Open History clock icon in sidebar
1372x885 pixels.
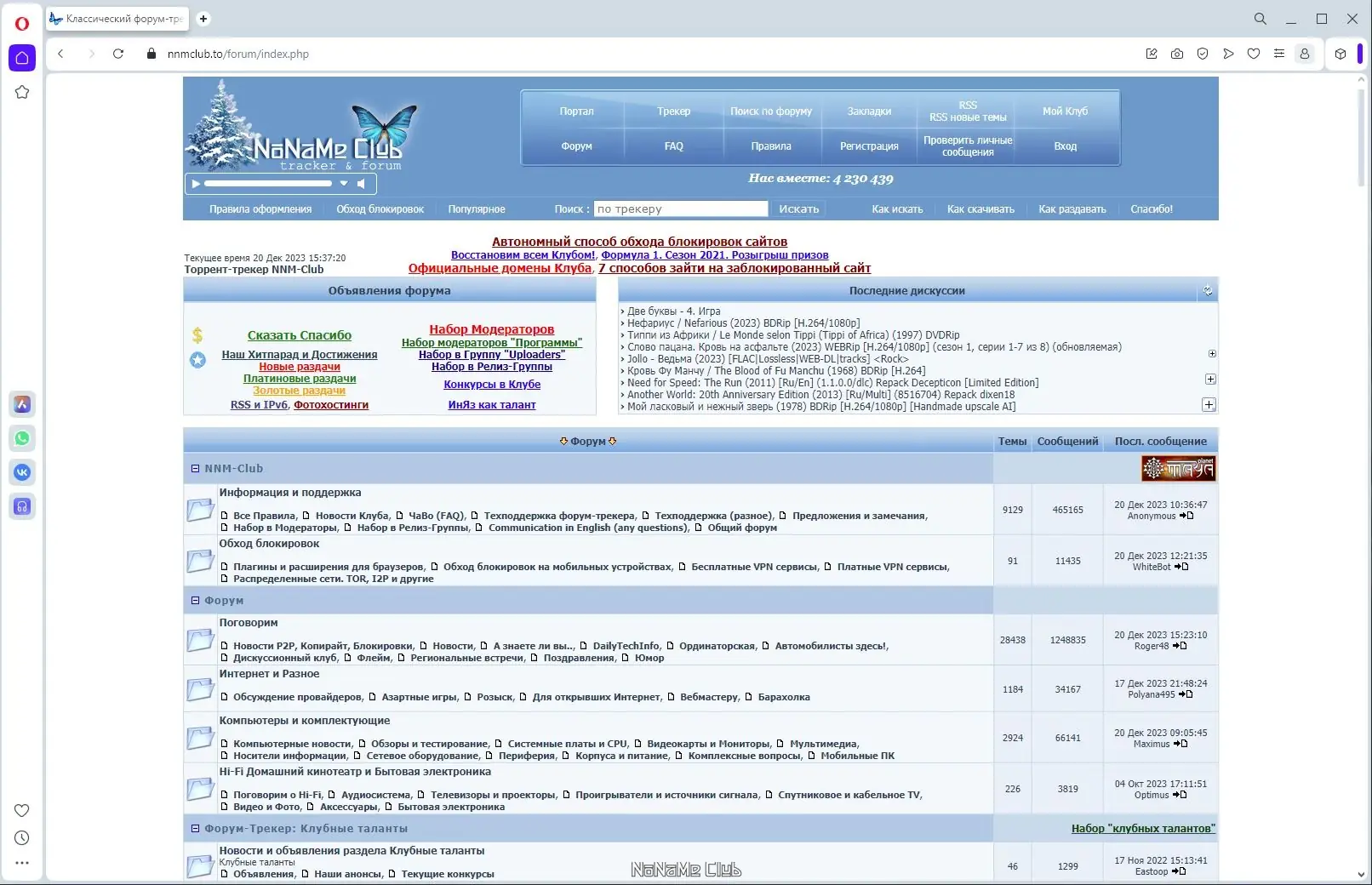click(x=22, y=837)
